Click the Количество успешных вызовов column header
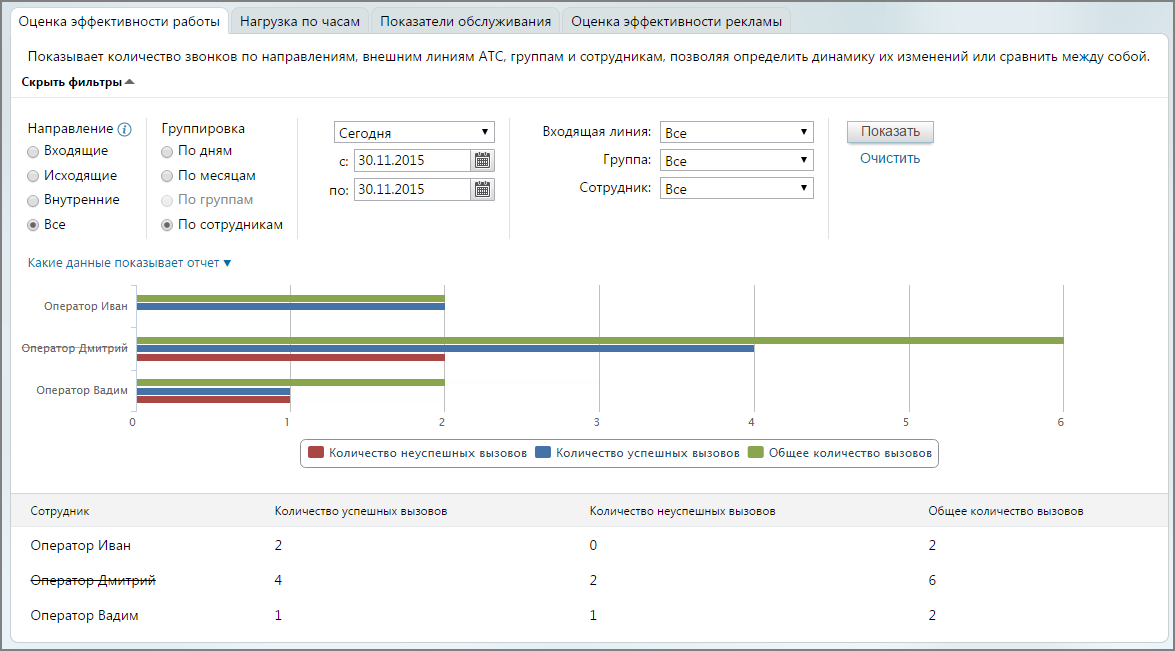The width and height of the screenshot is (1175, 651). pos(360,511)
